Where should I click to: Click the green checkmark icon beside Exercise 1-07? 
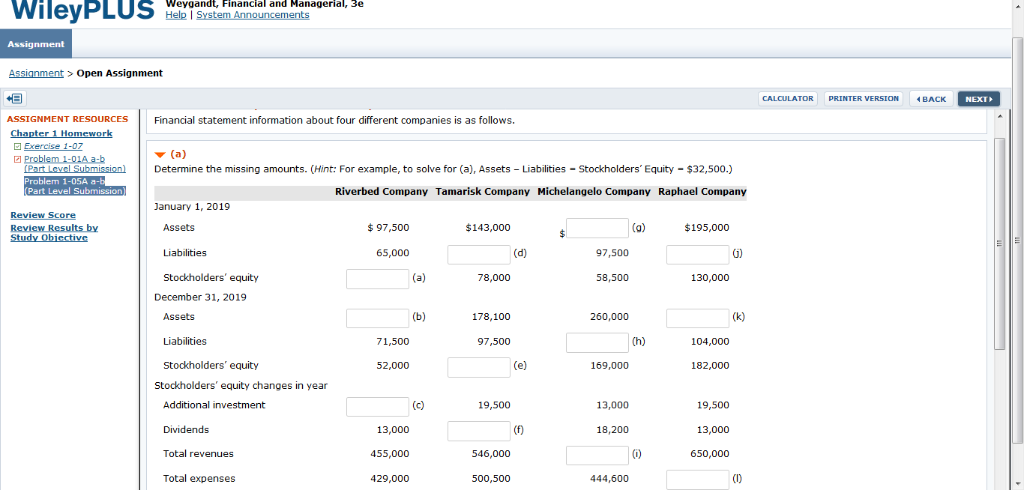17,146
